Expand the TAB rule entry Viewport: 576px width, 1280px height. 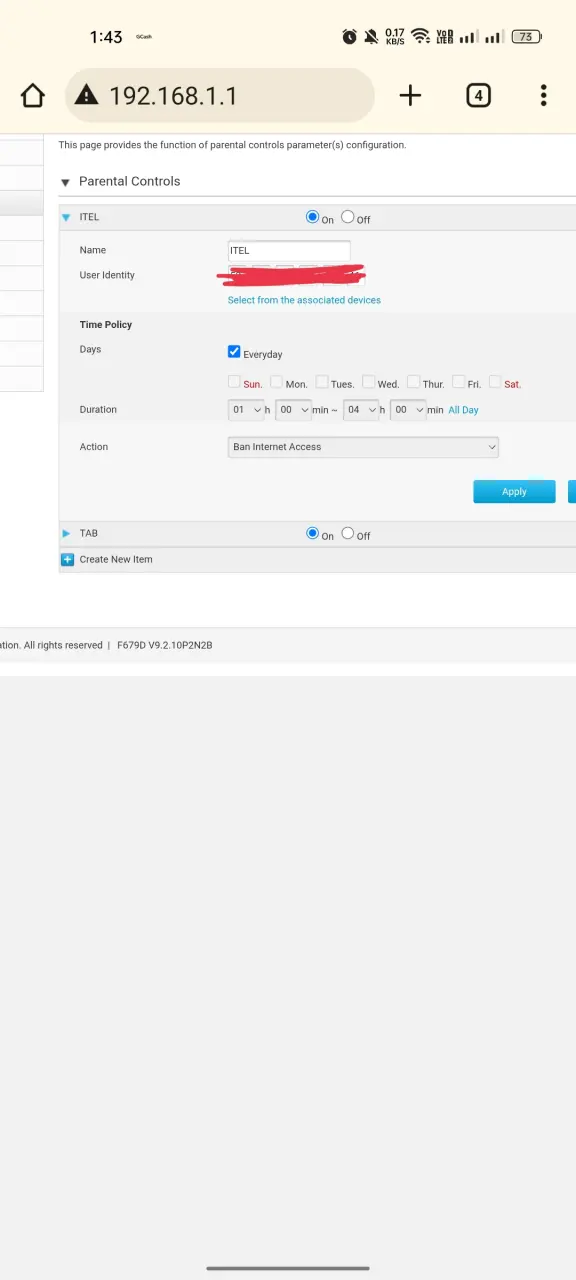coord(66,533)
